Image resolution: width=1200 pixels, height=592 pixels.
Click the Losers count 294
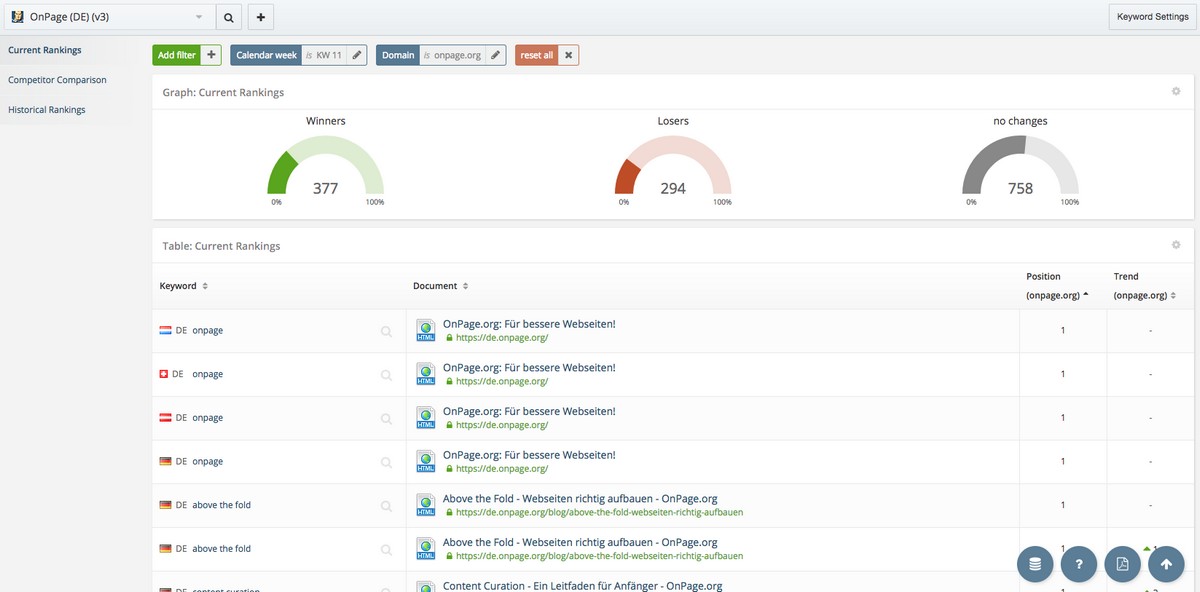pyautogui.click(x=673, y=188)
